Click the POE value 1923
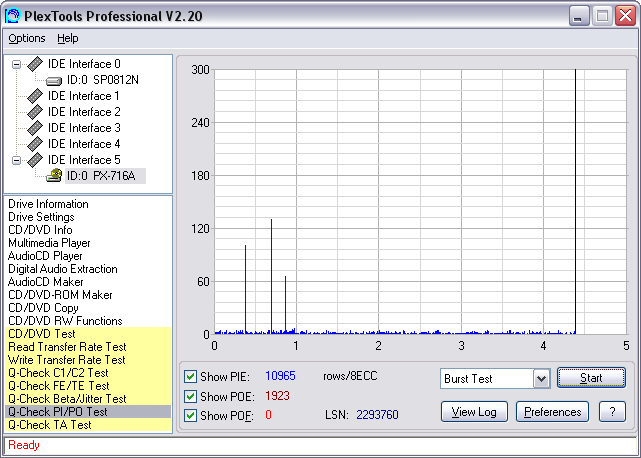Viewport: 641px width, 458px height. click(x=277, y=395)
